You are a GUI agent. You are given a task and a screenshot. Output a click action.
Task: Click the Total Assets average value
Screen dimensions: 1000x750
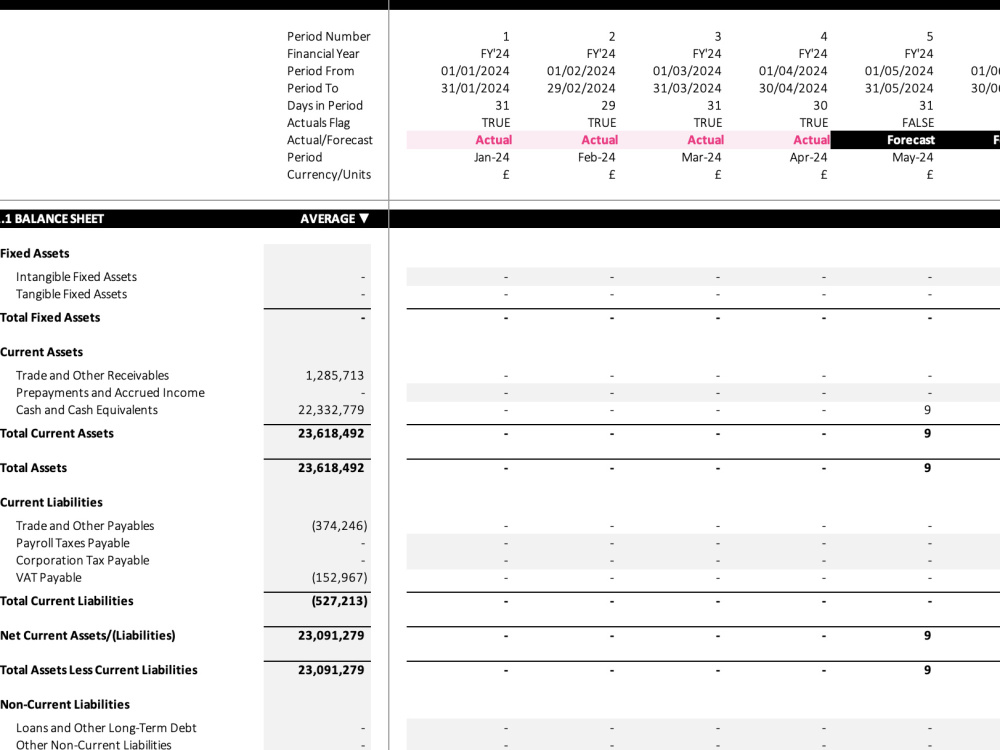coord(331,468)
